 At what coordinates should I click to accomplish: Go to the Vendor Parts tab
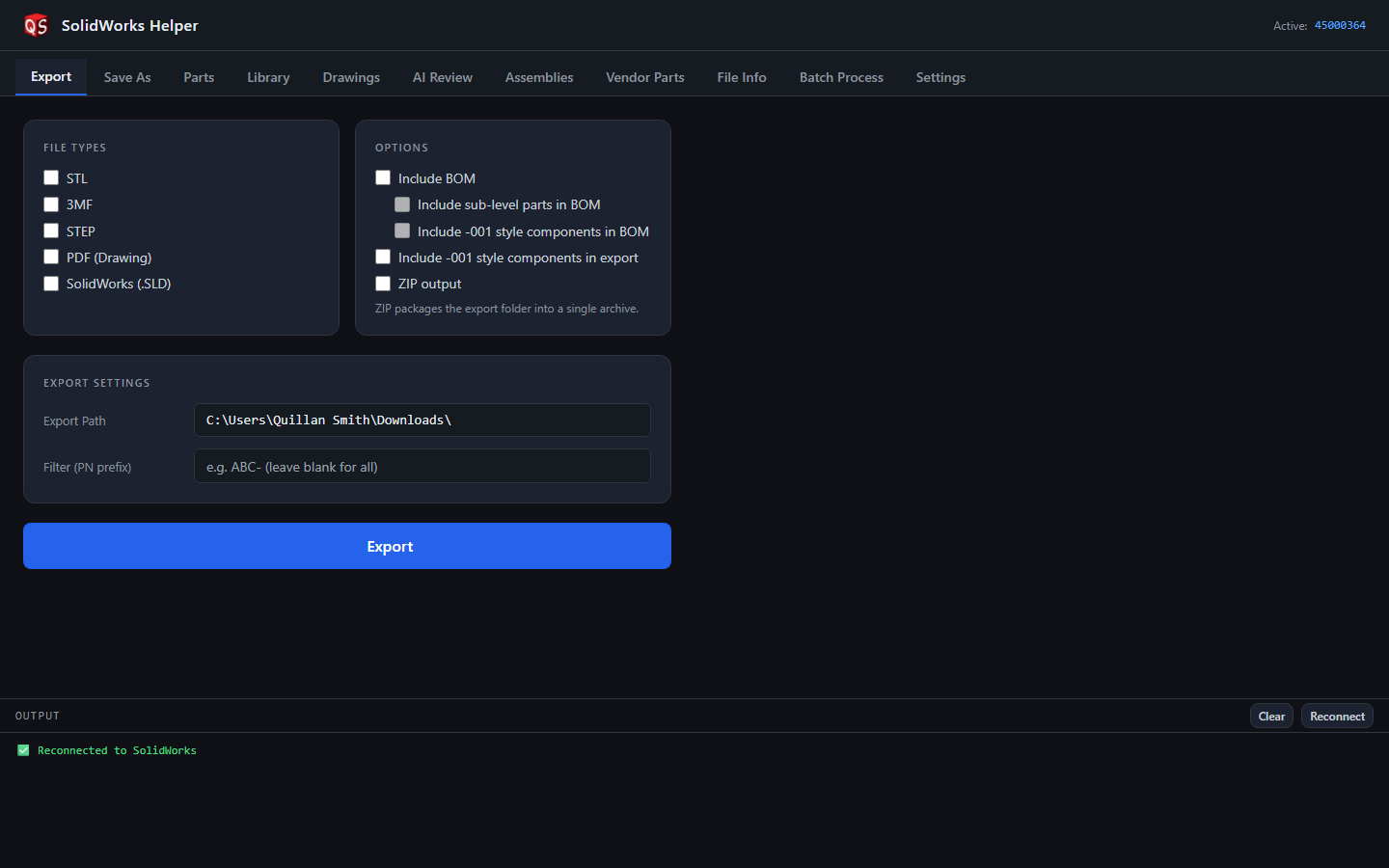645,77
